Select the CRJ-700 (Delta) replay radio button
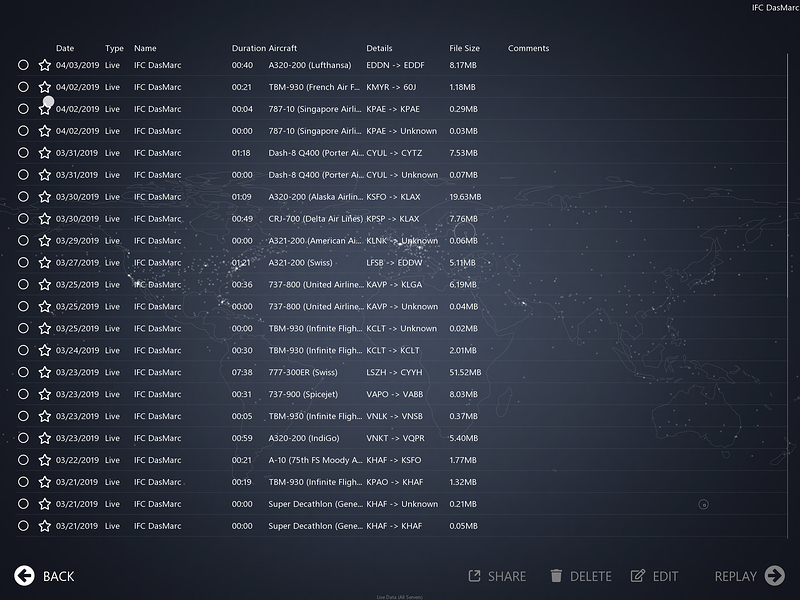This screenshot has height=600, width=800. point(23,219)
